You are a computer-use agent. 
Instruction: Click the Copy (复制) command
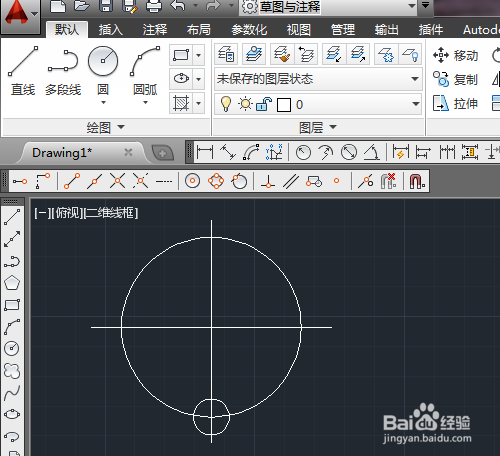(455, 79)
